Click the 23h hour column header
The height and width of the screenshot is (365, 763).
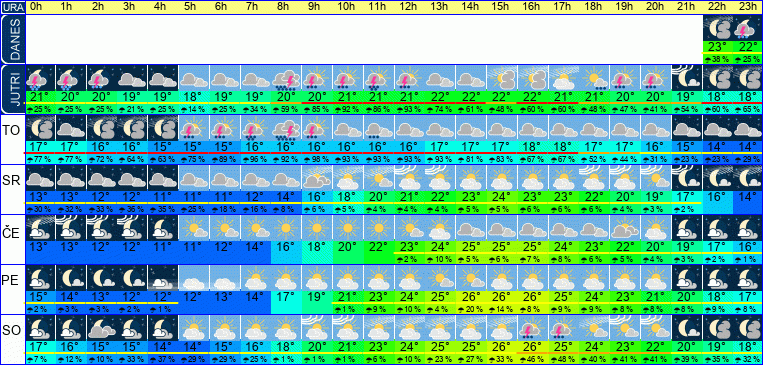pyautogui.click(x=747, y=7)
